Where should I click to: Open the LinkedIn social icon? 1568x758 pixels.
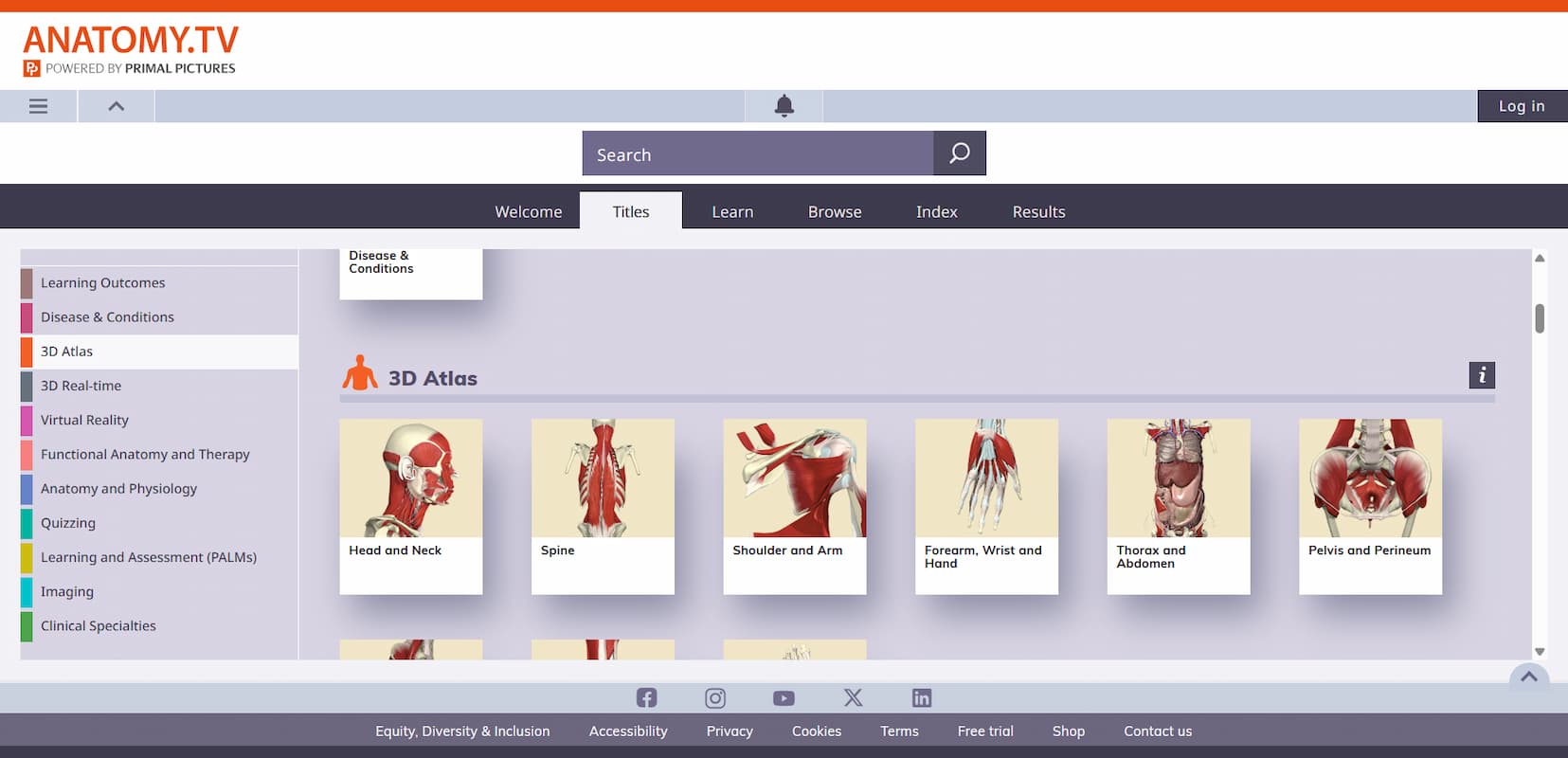(921, 698)
